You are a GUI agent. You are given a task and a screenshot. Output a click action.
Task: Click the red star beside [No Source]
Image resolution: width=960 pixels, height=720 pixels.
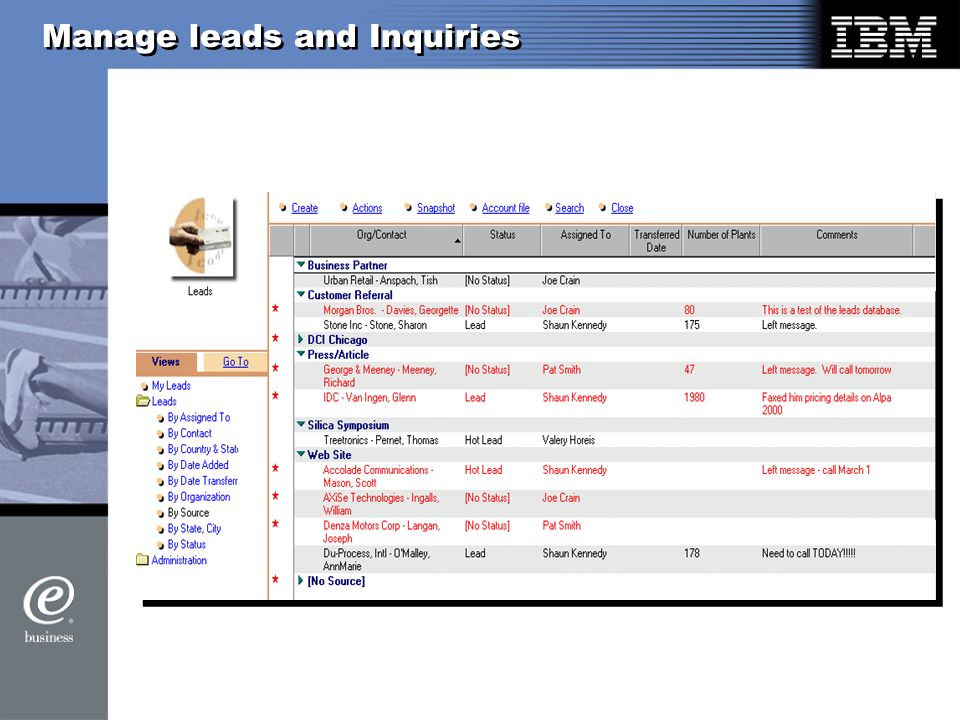point(276,579)
